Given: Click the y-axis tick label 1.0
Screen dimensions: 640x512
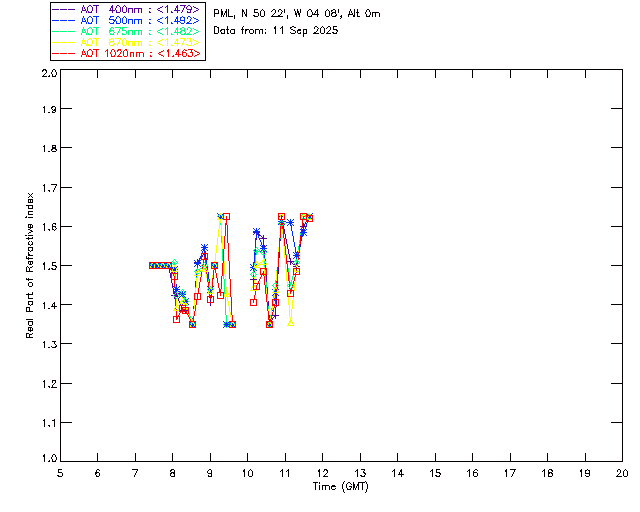Looking at the screenshot, I should [x=48, y=457].
